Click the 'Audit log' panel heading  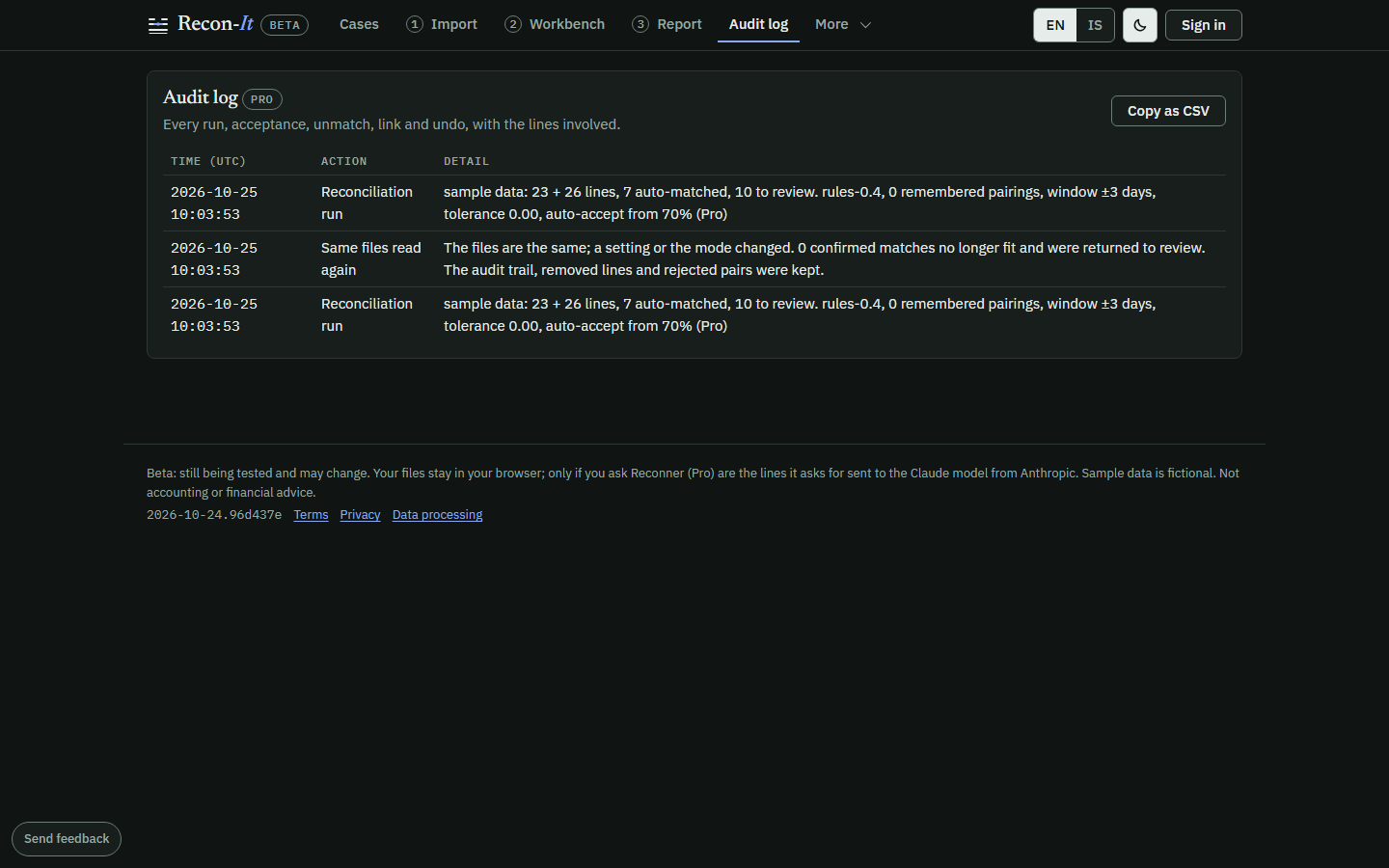click(x=201, y=97)
